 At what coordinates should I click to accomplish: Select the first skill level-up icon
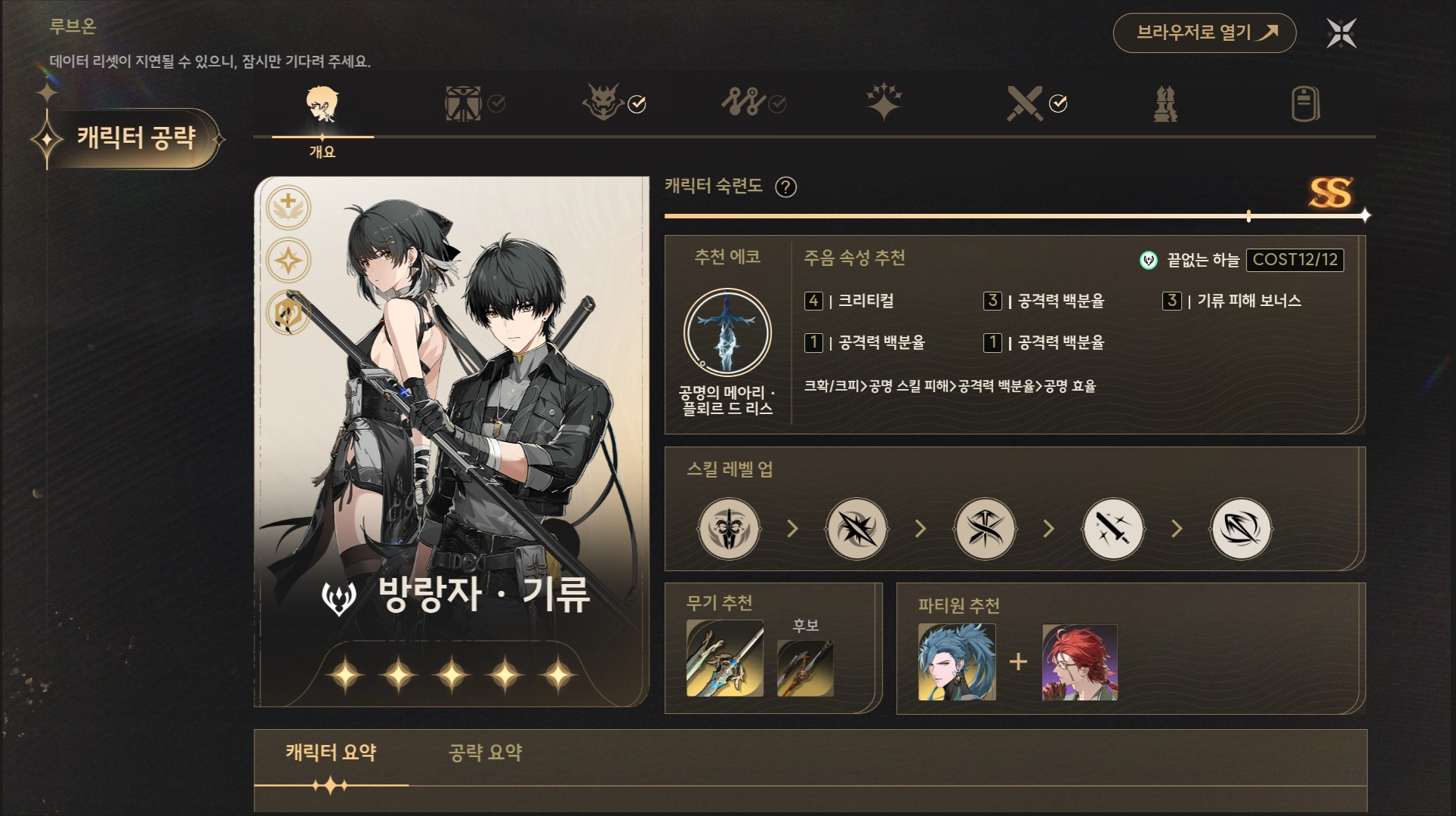729,528
